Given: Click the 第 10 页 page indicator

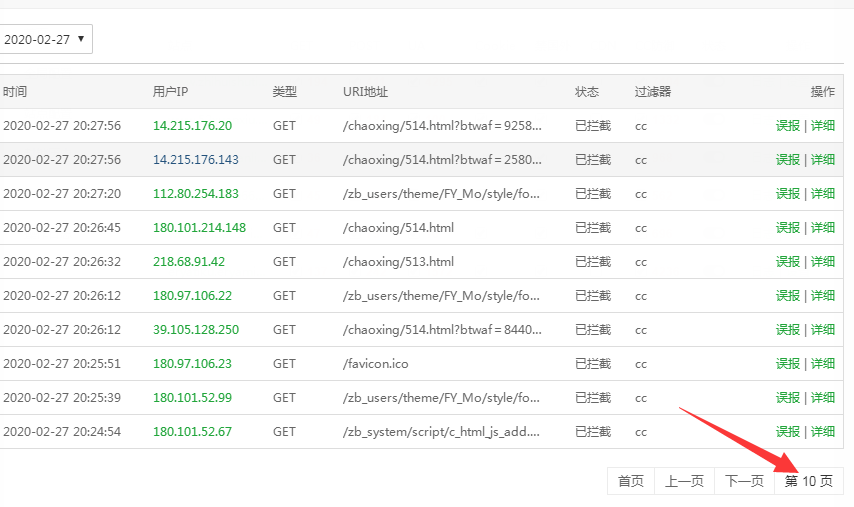Looking at the screenshot, I should [x=808, y=481].
